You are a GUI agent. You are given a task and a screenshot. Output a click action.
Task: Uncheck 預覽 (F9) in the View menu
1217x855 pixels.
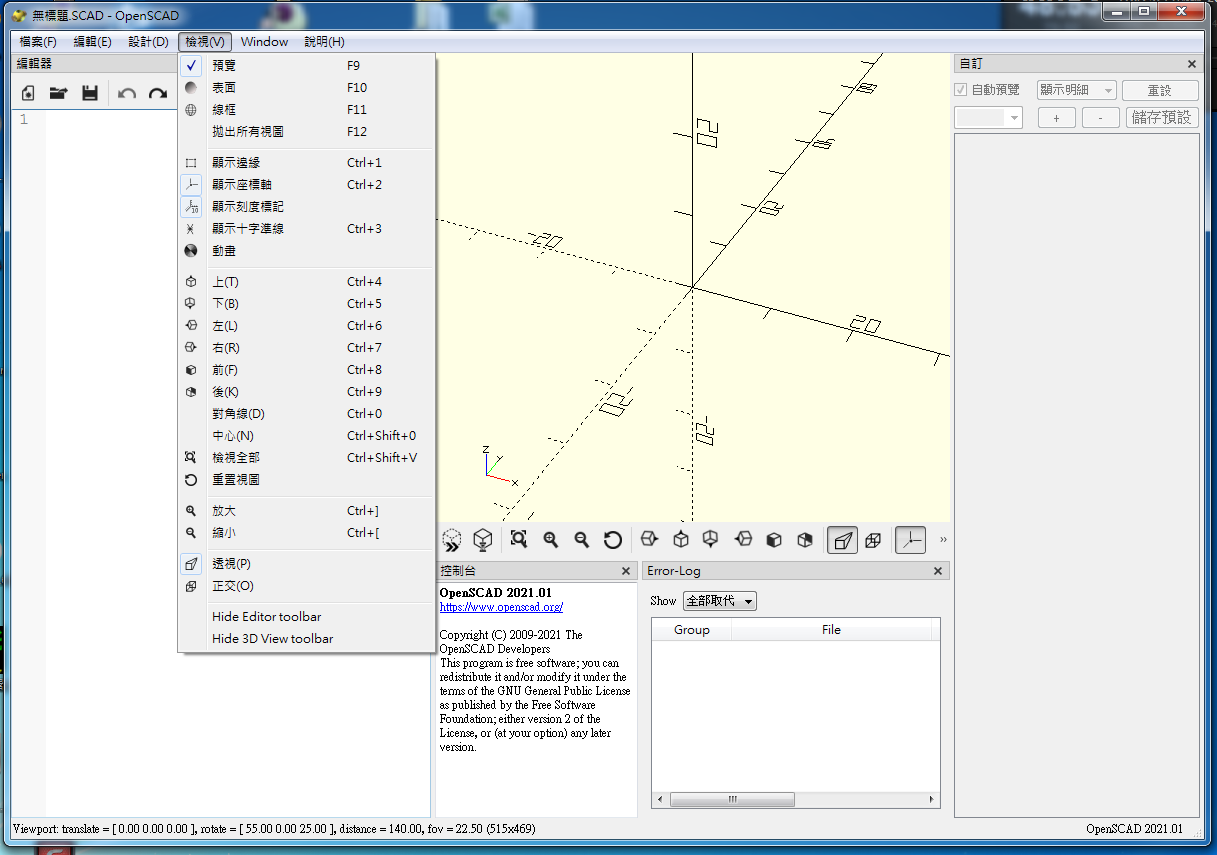[x=306, y=65]
